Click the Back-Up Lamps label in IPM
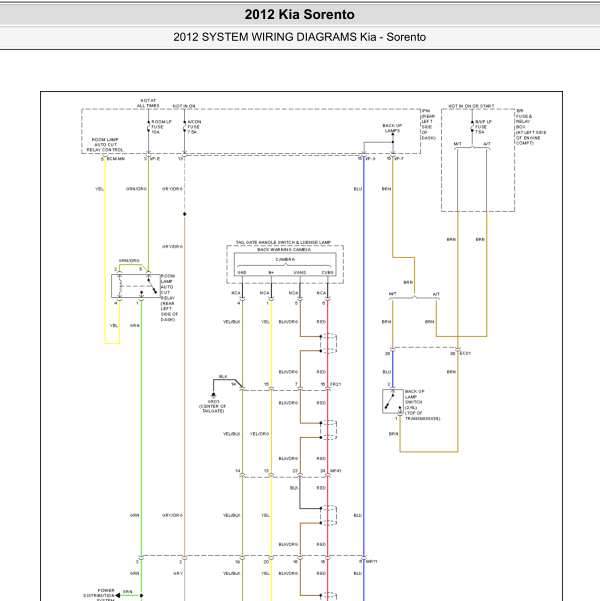The height and width of the screenshot is (601, 600). click(392, 128)
